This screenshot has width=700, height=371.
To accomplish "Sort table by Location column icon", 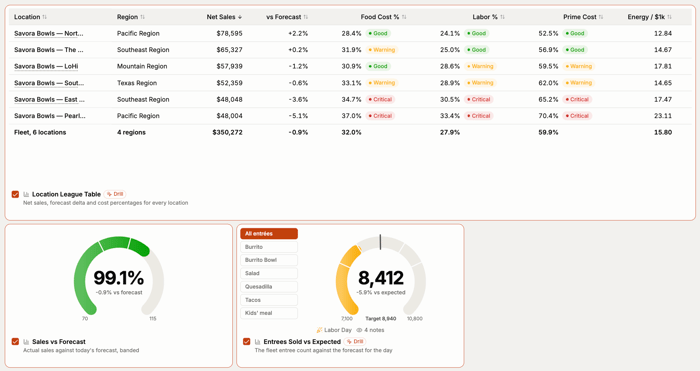I will (x=45, y=17).
